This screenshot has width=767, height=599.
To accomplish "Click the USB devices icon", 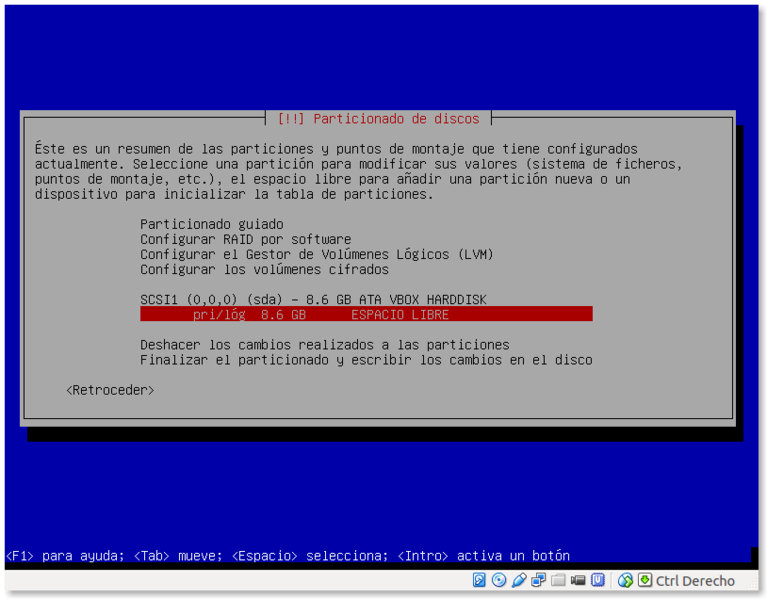I will tap(519, 580).
